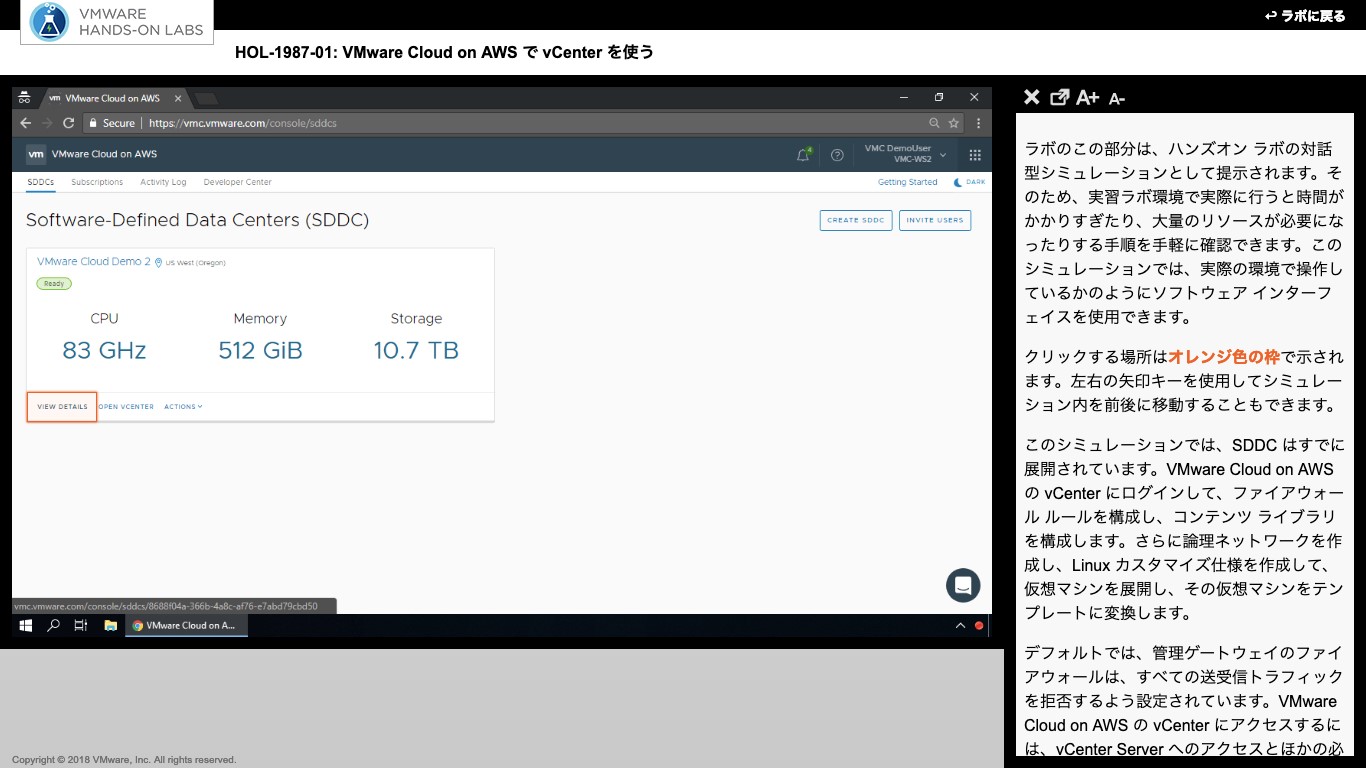Click the 83 GHz CPU value
1366x768 pixels.
[104, 351]
